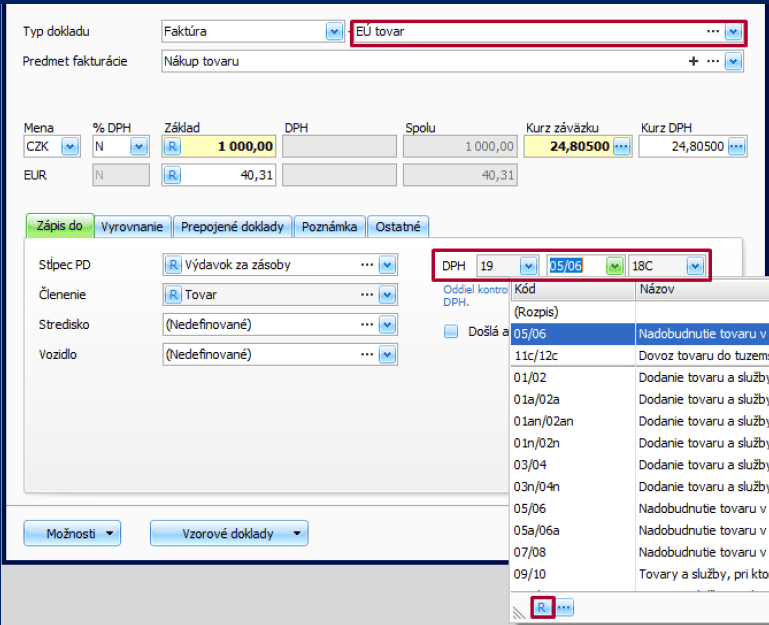769x625 pixels.
Task: Select the 07/08 code row
Action: 640,552
